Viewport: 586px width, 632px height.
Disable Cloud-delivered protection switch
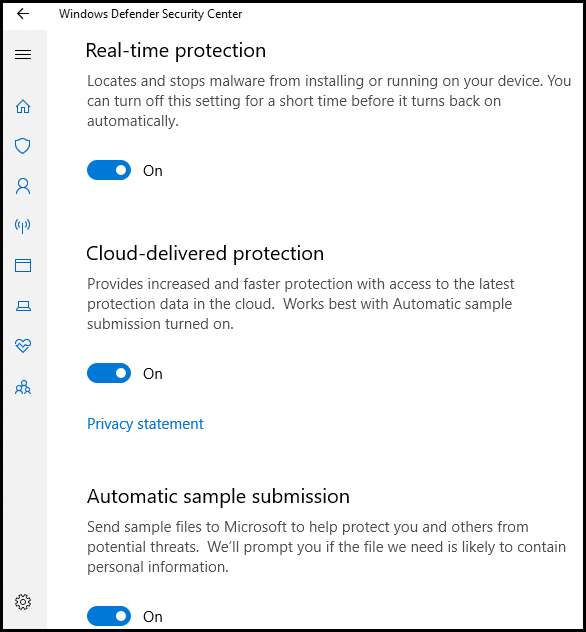109,373
